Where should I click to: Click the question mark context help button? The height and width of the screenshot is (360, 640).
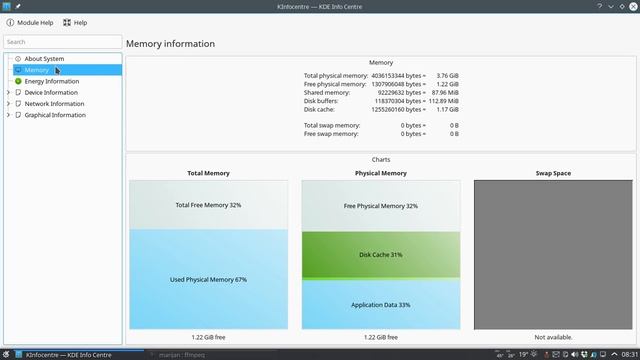(600, 6)
